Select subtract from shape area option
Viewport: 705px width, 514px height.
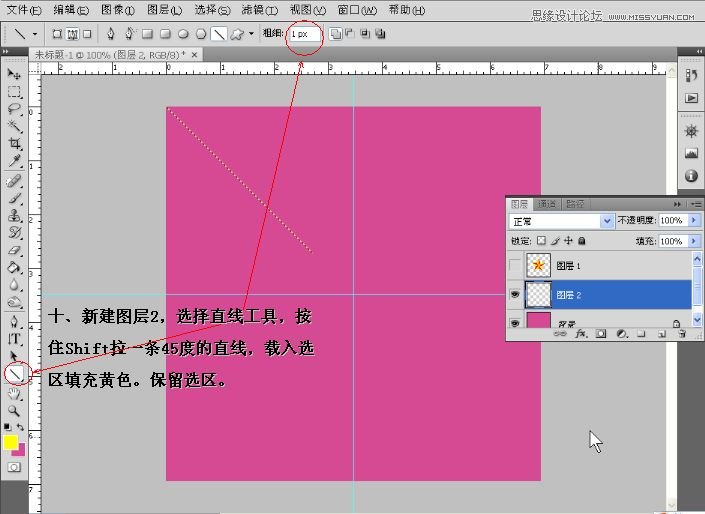350,34
